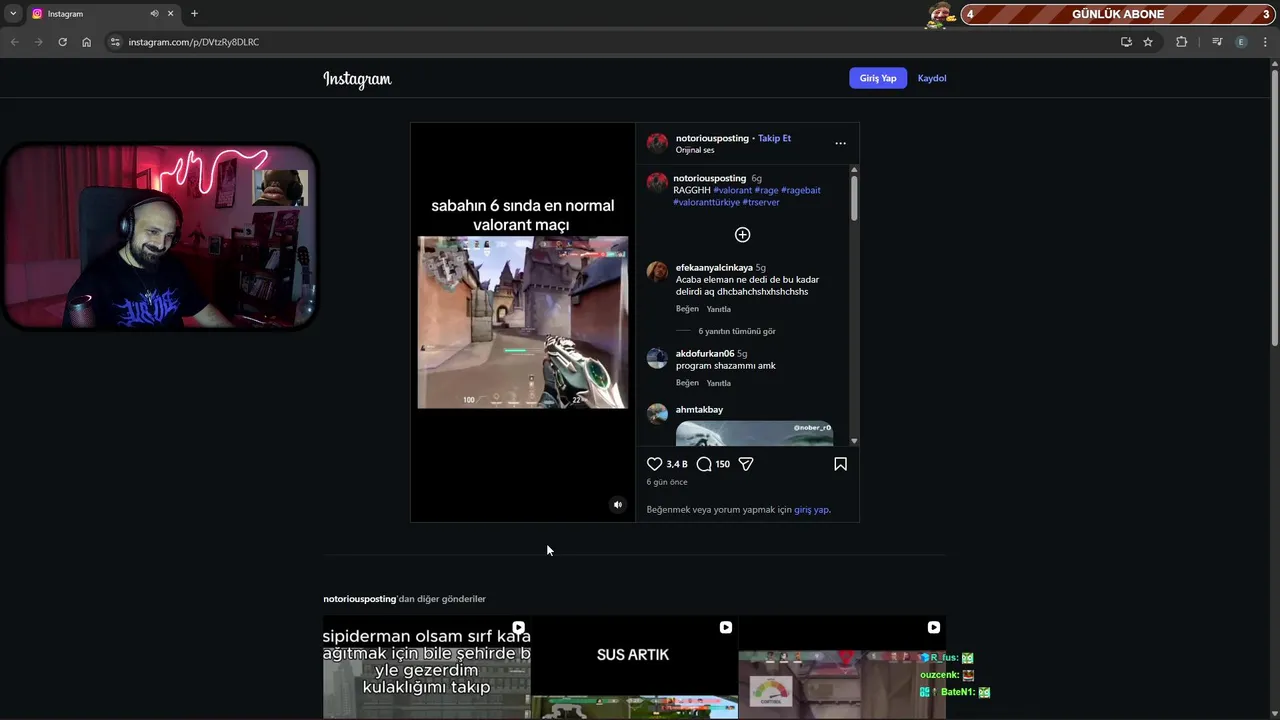Mute tab audio icon on Instagram tab
The image size is (1280, 720).
[154, 14]
